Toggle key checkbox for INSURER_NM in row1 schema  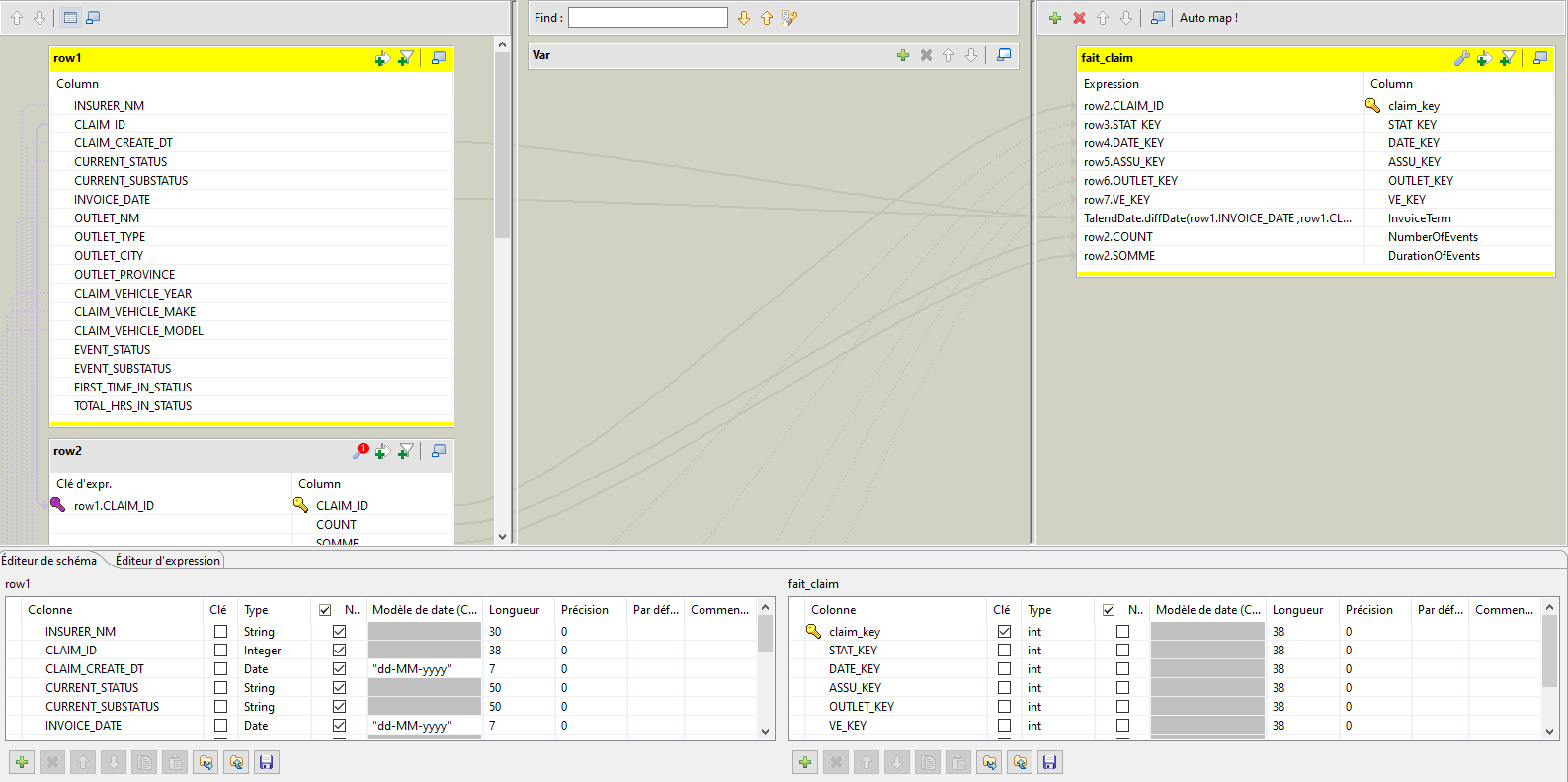tap(220, 631)
